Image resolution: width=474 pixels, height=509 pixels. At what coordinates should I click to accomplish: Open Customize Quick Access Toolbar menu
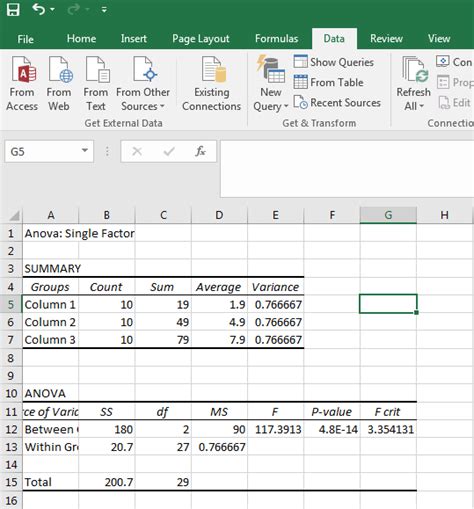[x=104, y=10]
